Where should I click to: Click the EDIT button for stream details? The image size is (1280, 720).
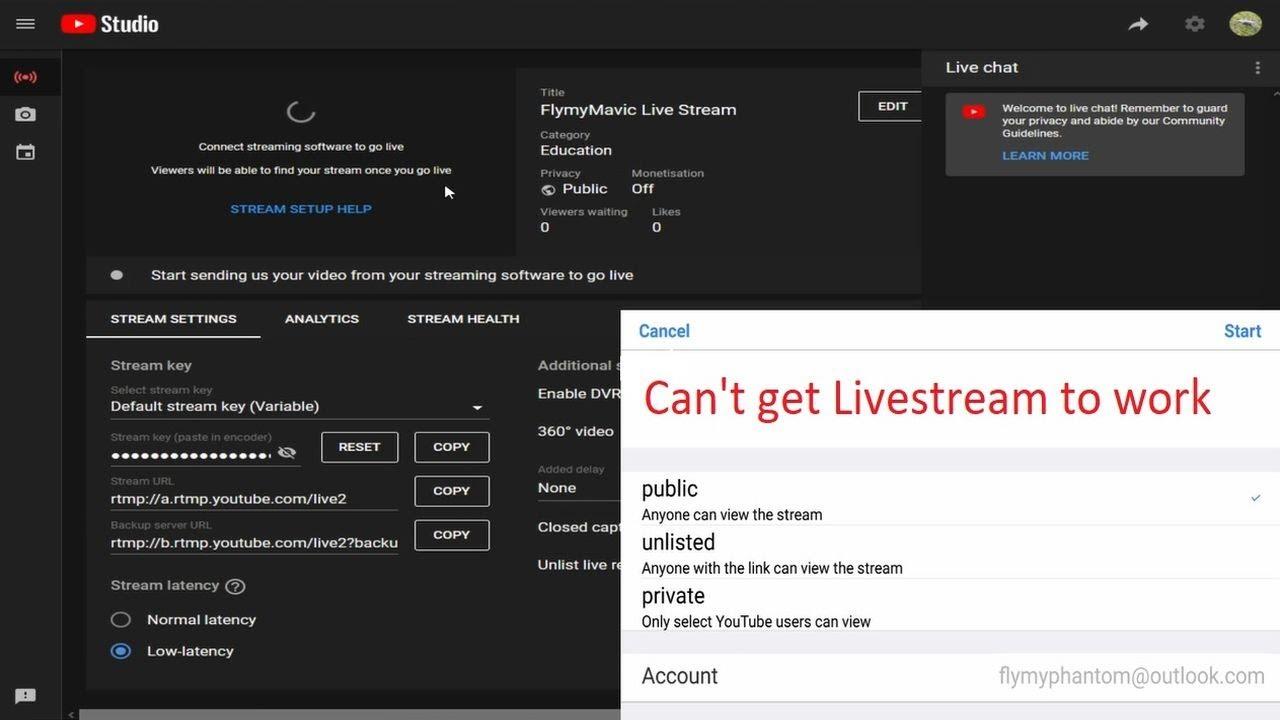[x=891, y=106]
